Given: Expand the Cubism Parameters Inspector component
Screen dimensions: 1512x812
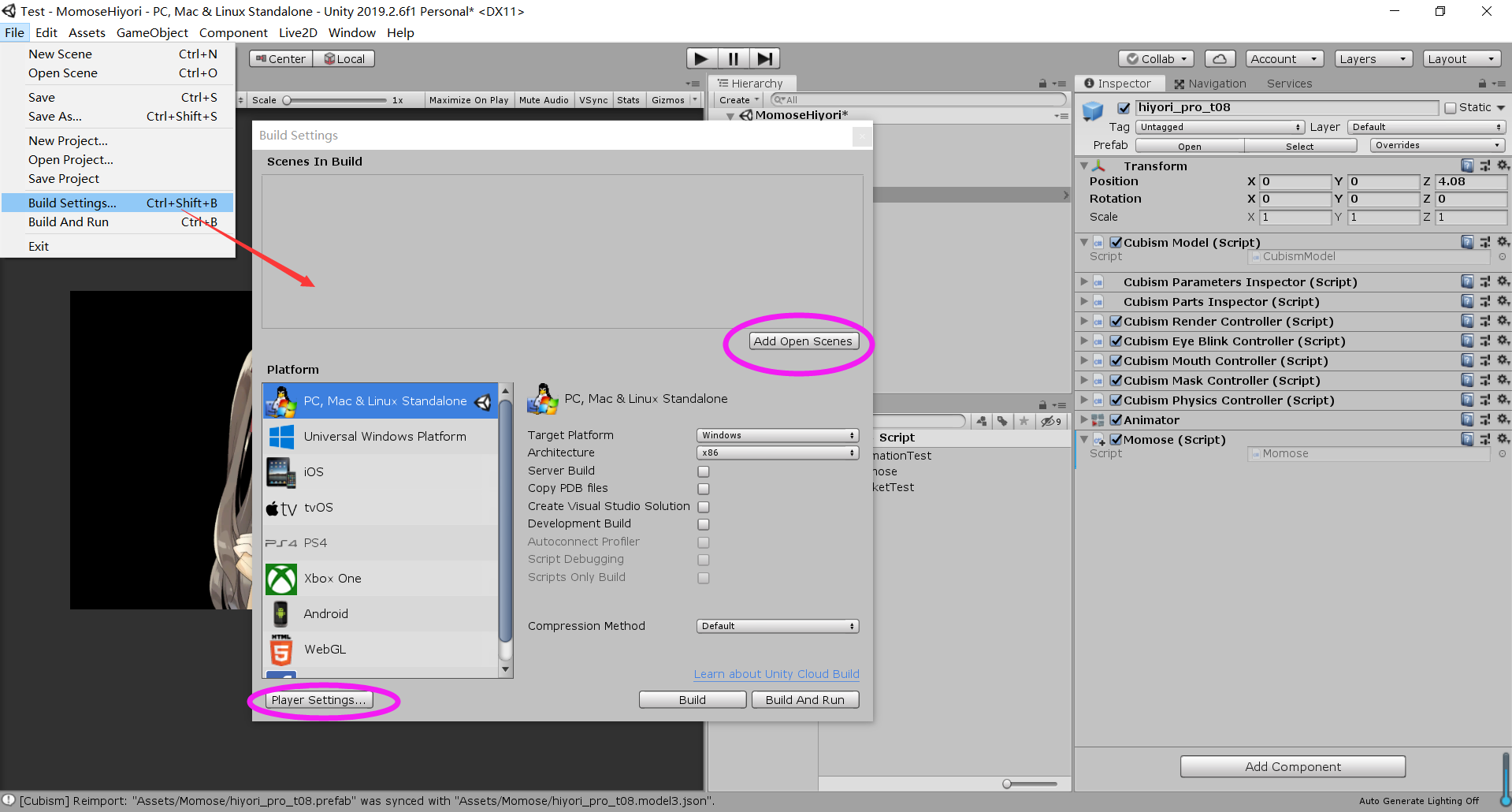Looking at the screenshot, I should click(x=1084, y=281).
